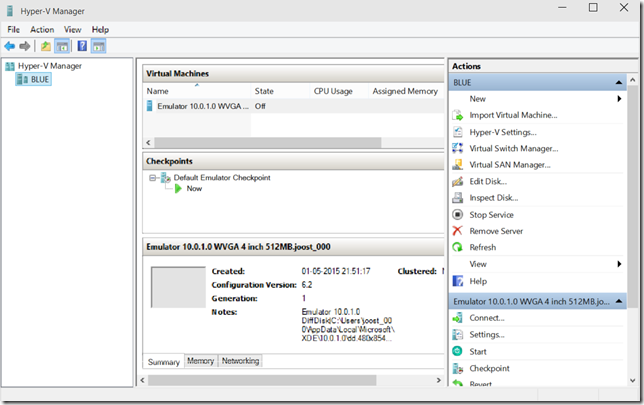The image size is (644, 405).
Task: Sort by the Name column header
Action: coord(197,91)
